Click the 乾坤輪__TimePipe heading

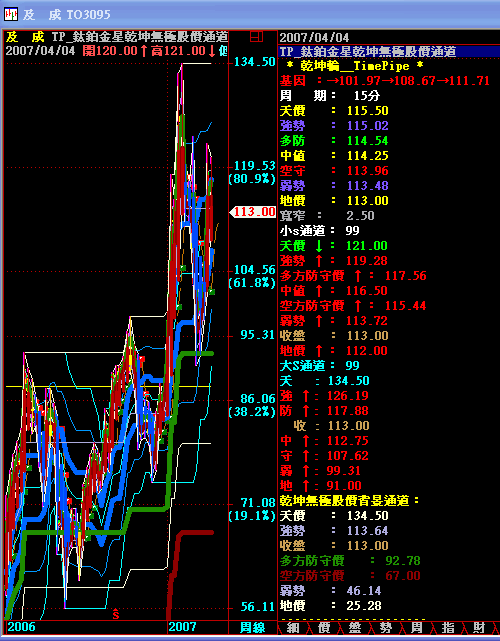tap(354, 66)
